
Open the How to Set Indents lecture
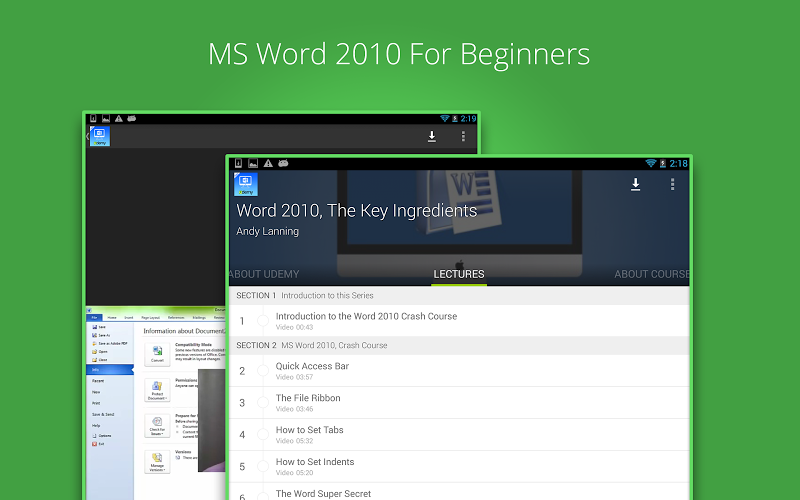[459, 466]
